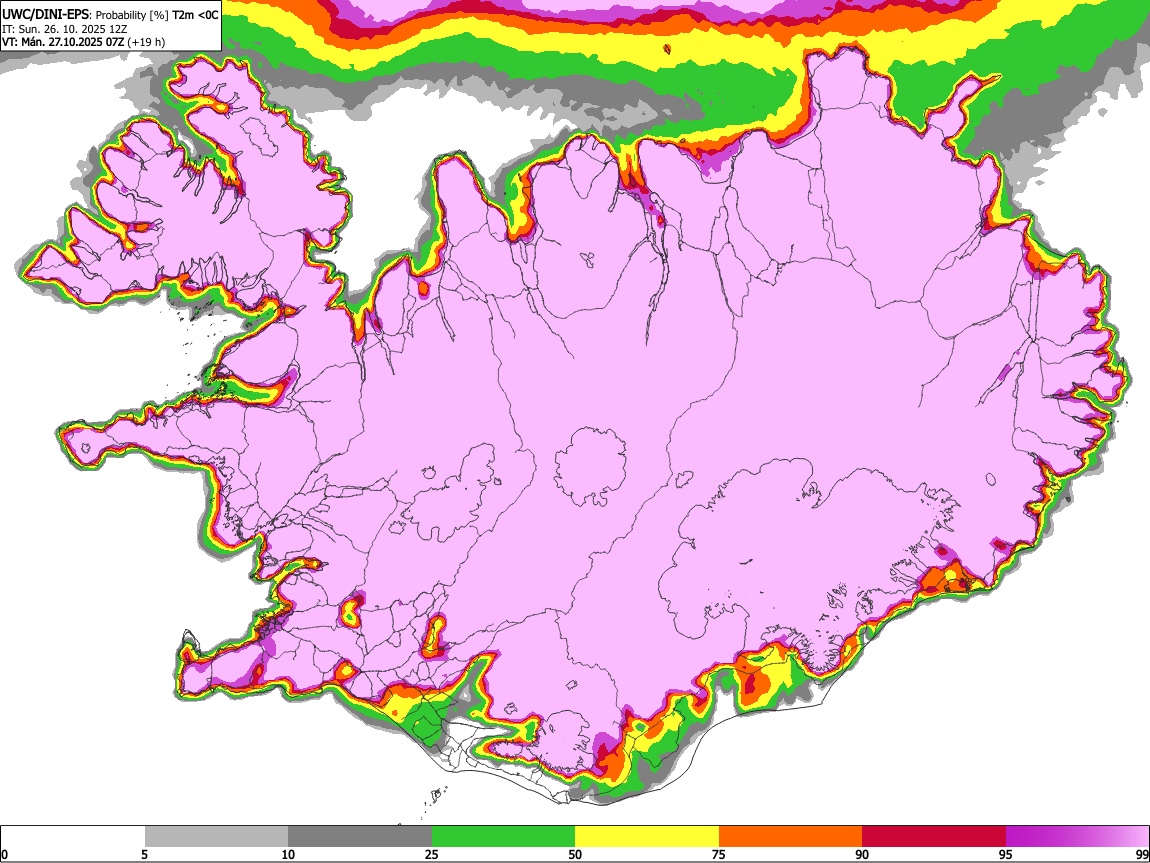Click the legend value '90'
This screenshot has width=1150, height=863.
[862, 854]
